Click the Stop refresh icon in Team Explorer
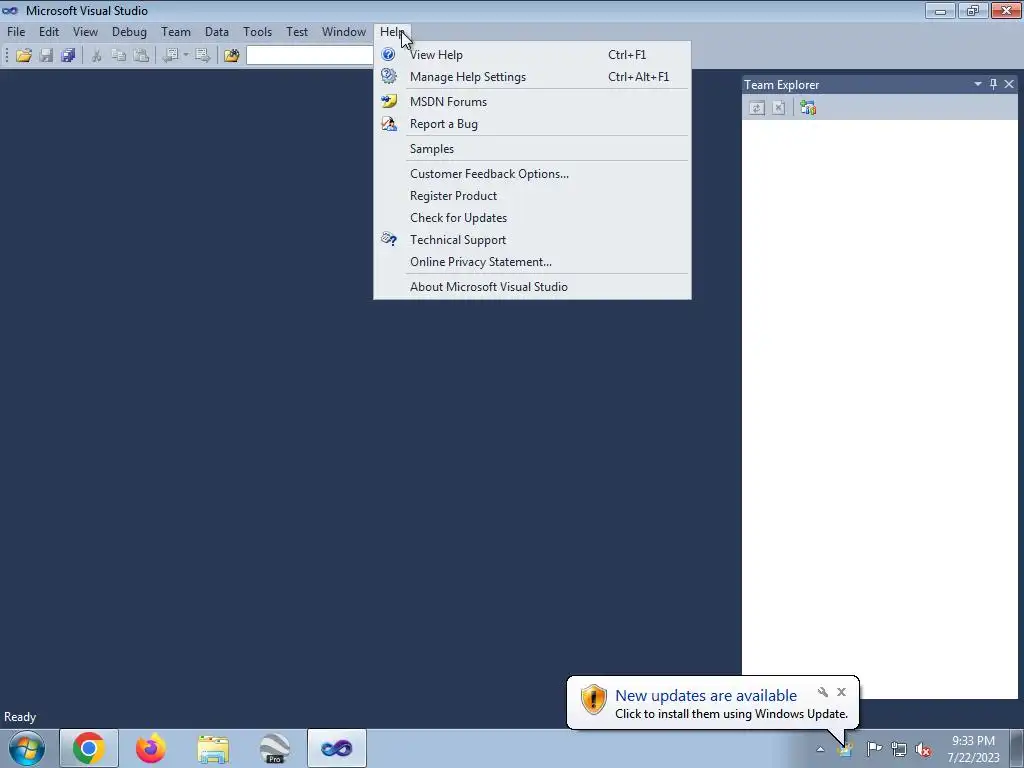The height and width of the screenshot is (768, 1024). (x=778, y=108)
